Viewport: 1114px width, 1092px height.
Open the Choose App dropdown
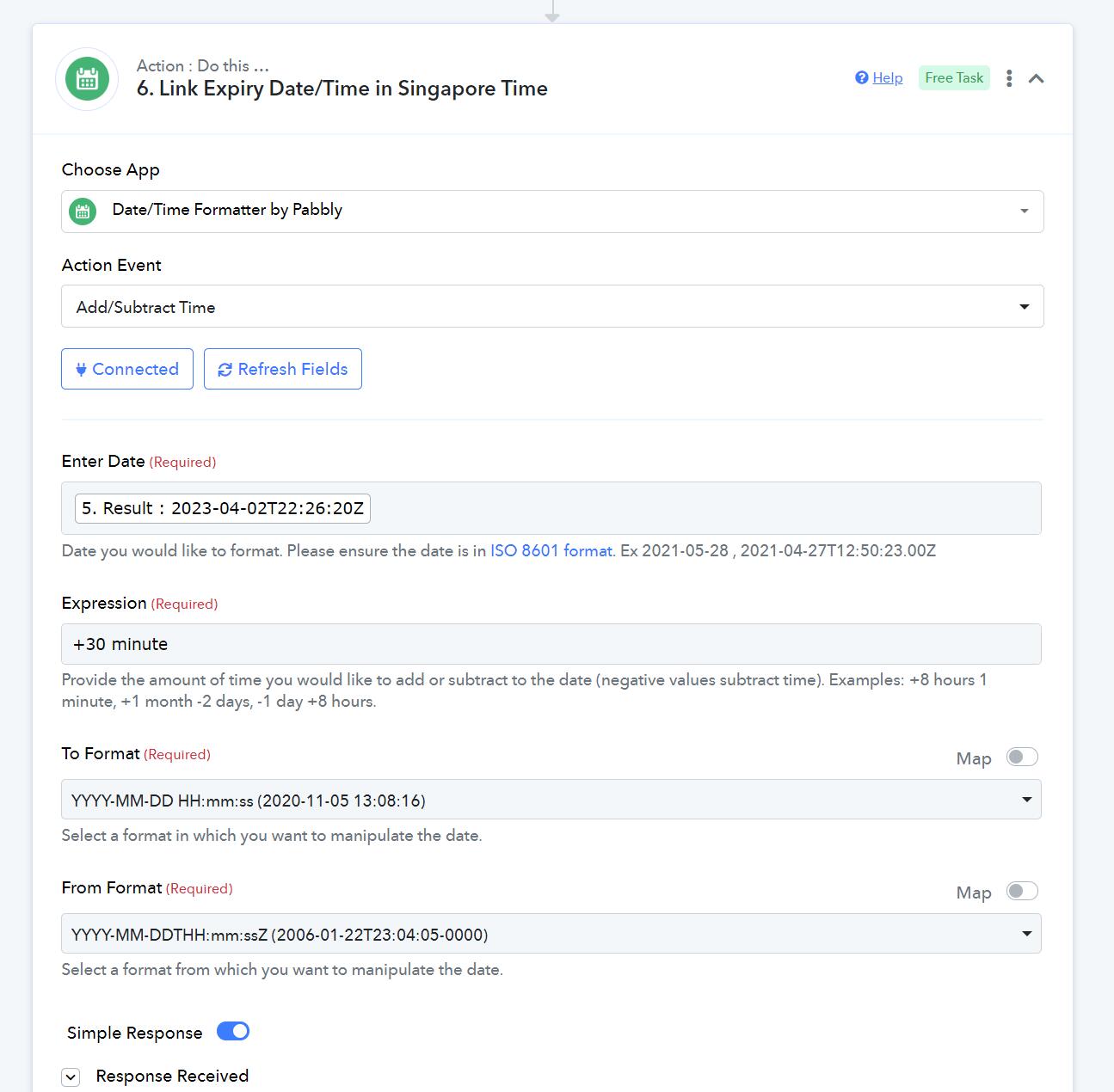552,211
